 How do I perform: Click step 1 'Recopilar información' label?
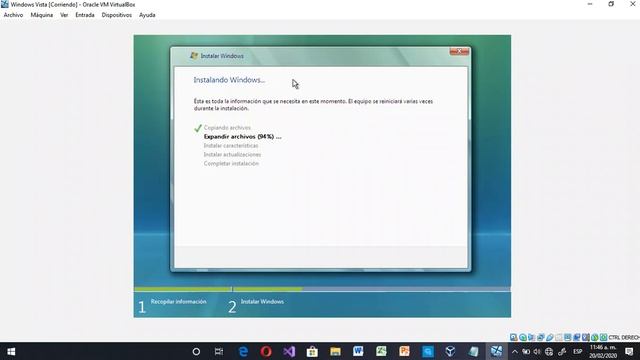click(178, 302)
